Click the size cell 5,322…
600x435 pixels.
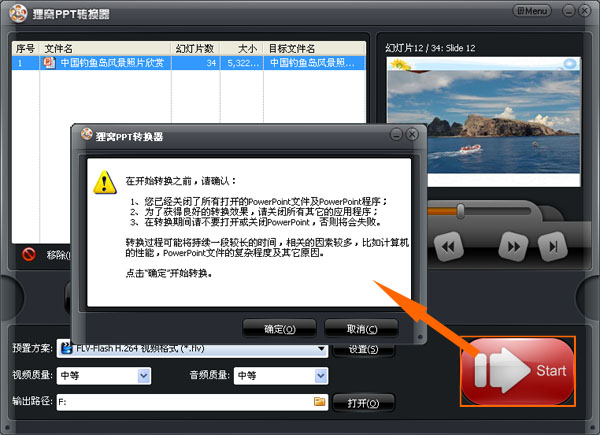(x=242, y=63)
